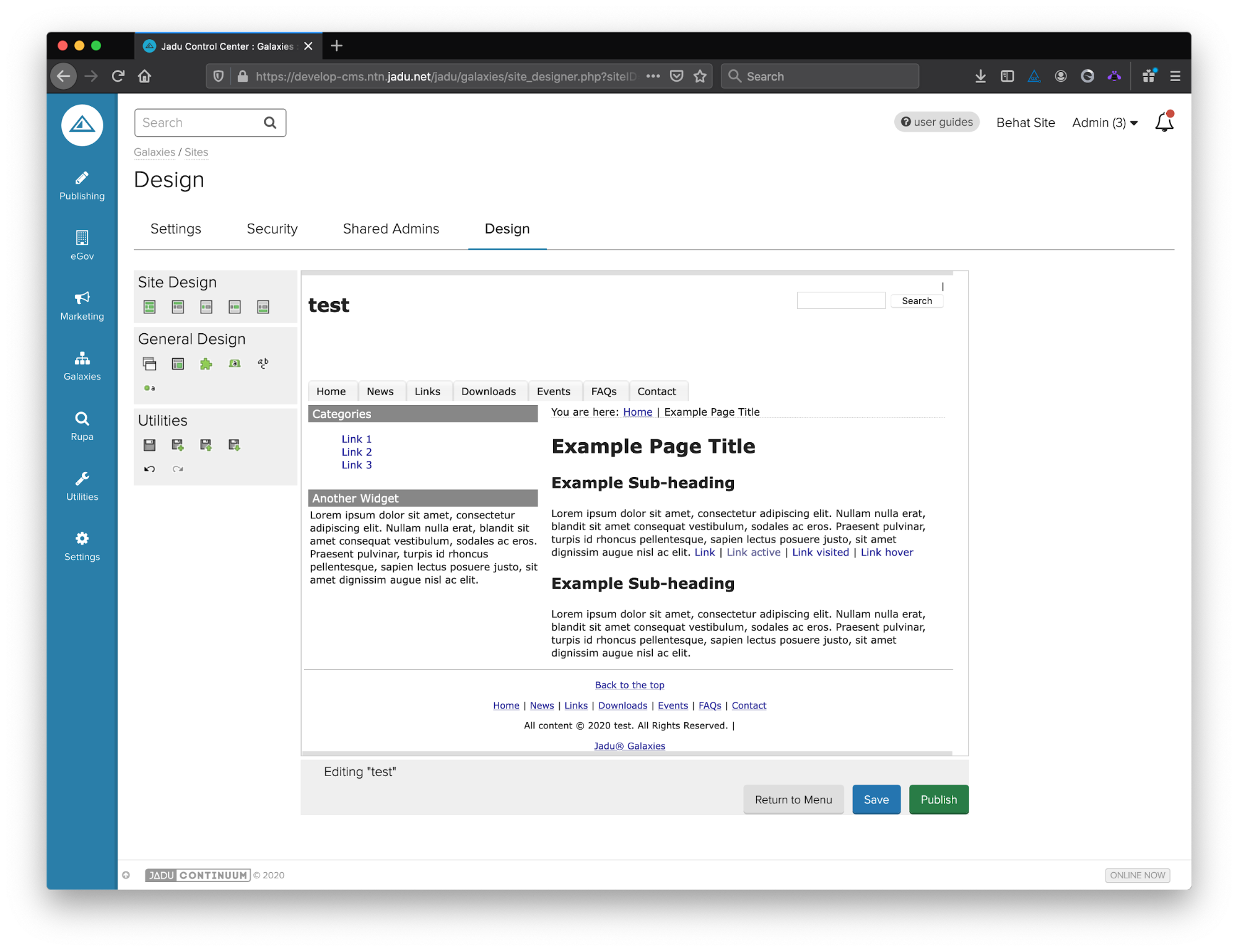
Task: Open page actions ellipsis in address bar
Action: click(653, 76)
